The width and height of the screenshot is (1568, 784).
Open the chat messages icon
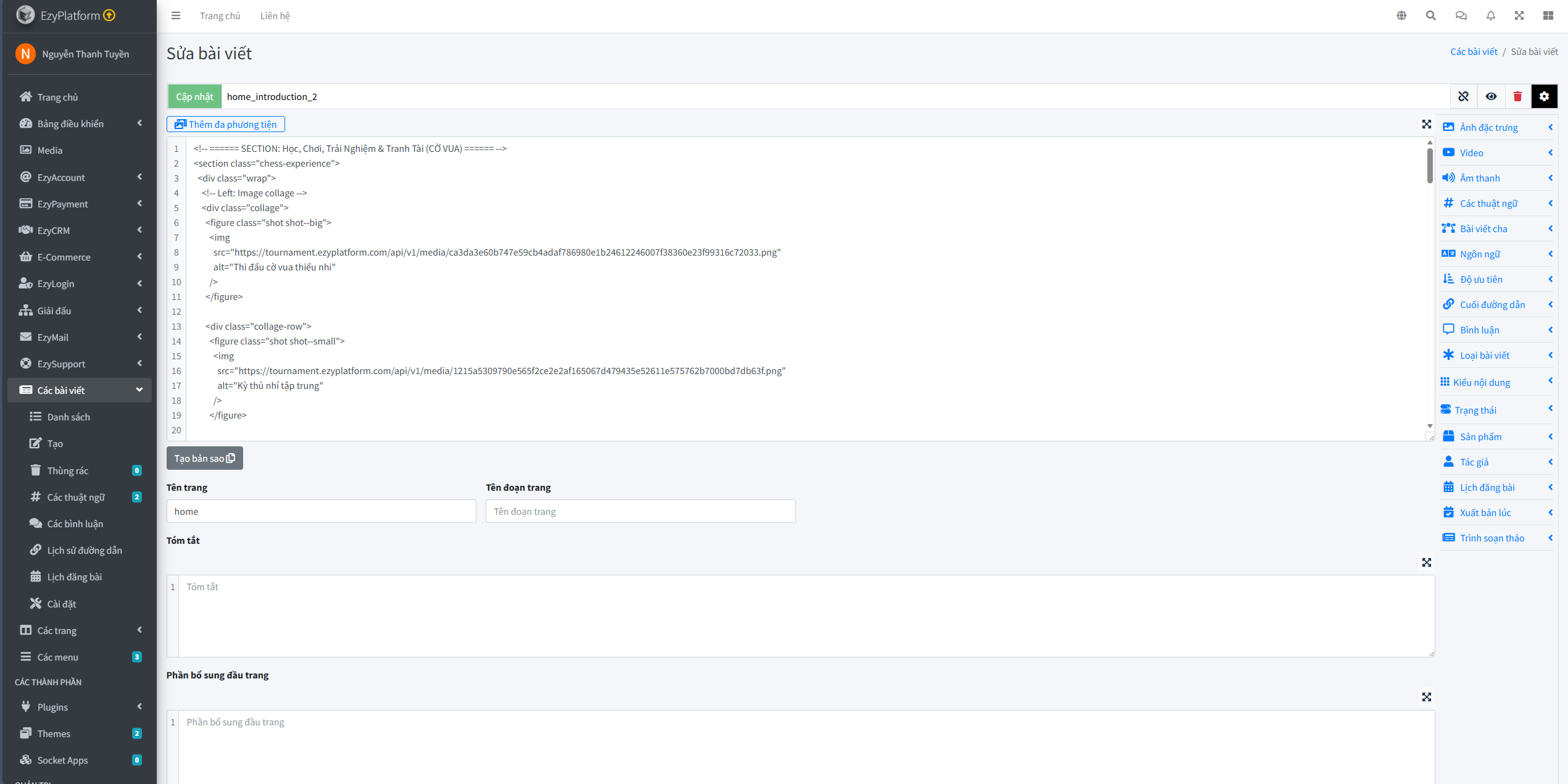[1461, 16]
